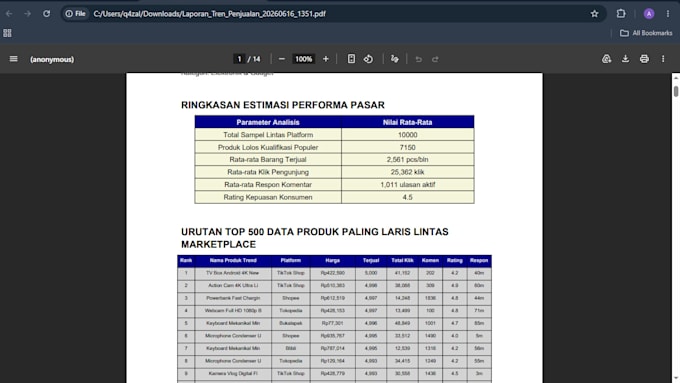Click the scrollbar up arrow
680x383 pixels.
(676, 78)
